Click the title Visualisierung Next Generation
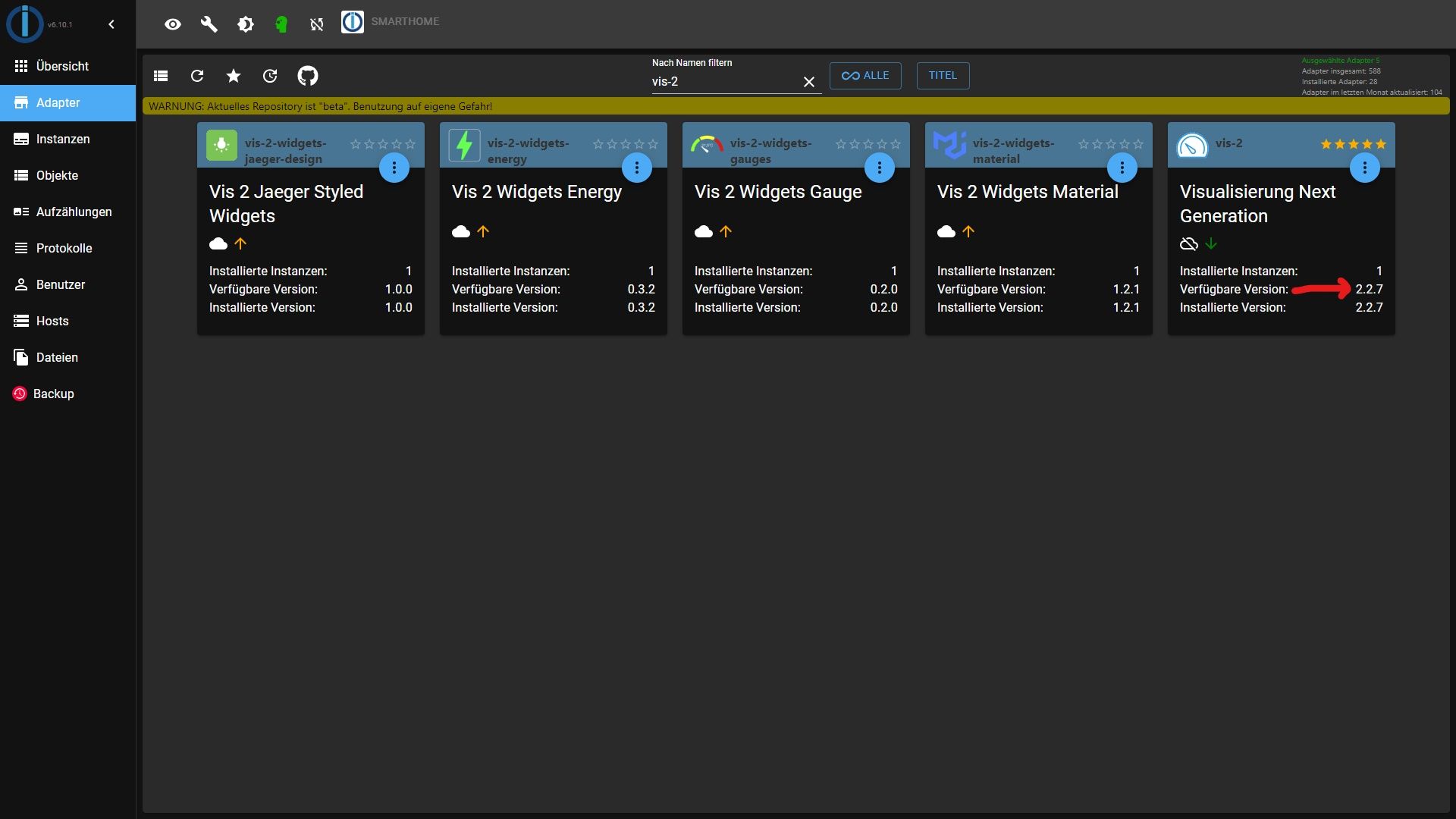Image resolution: width=1456 pixels, height=819 pixels. click(x=1257, y=204)
